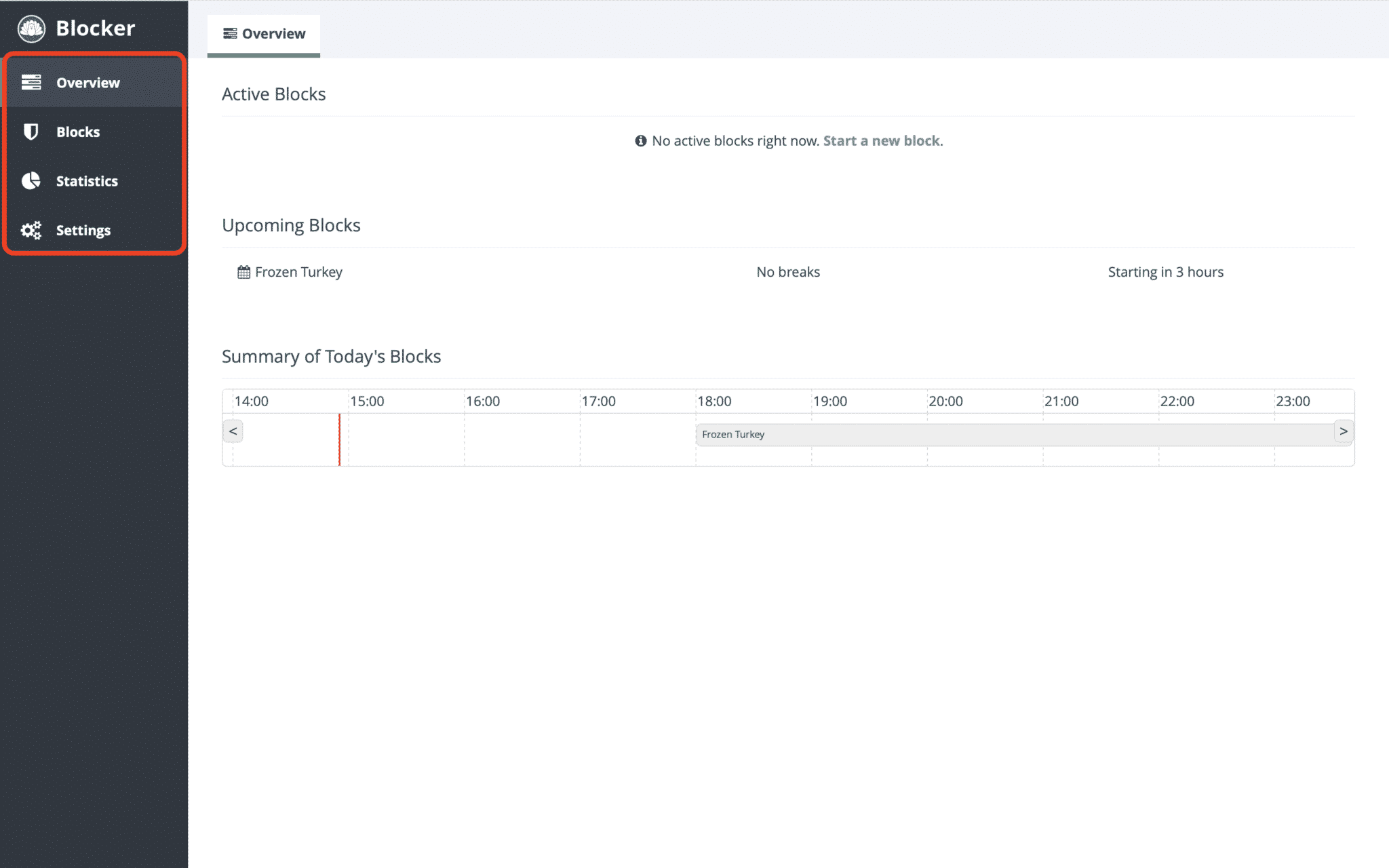This screenshot has height=868, width=1389.
Task: Click the No breaks text
Action: point(788,272)
